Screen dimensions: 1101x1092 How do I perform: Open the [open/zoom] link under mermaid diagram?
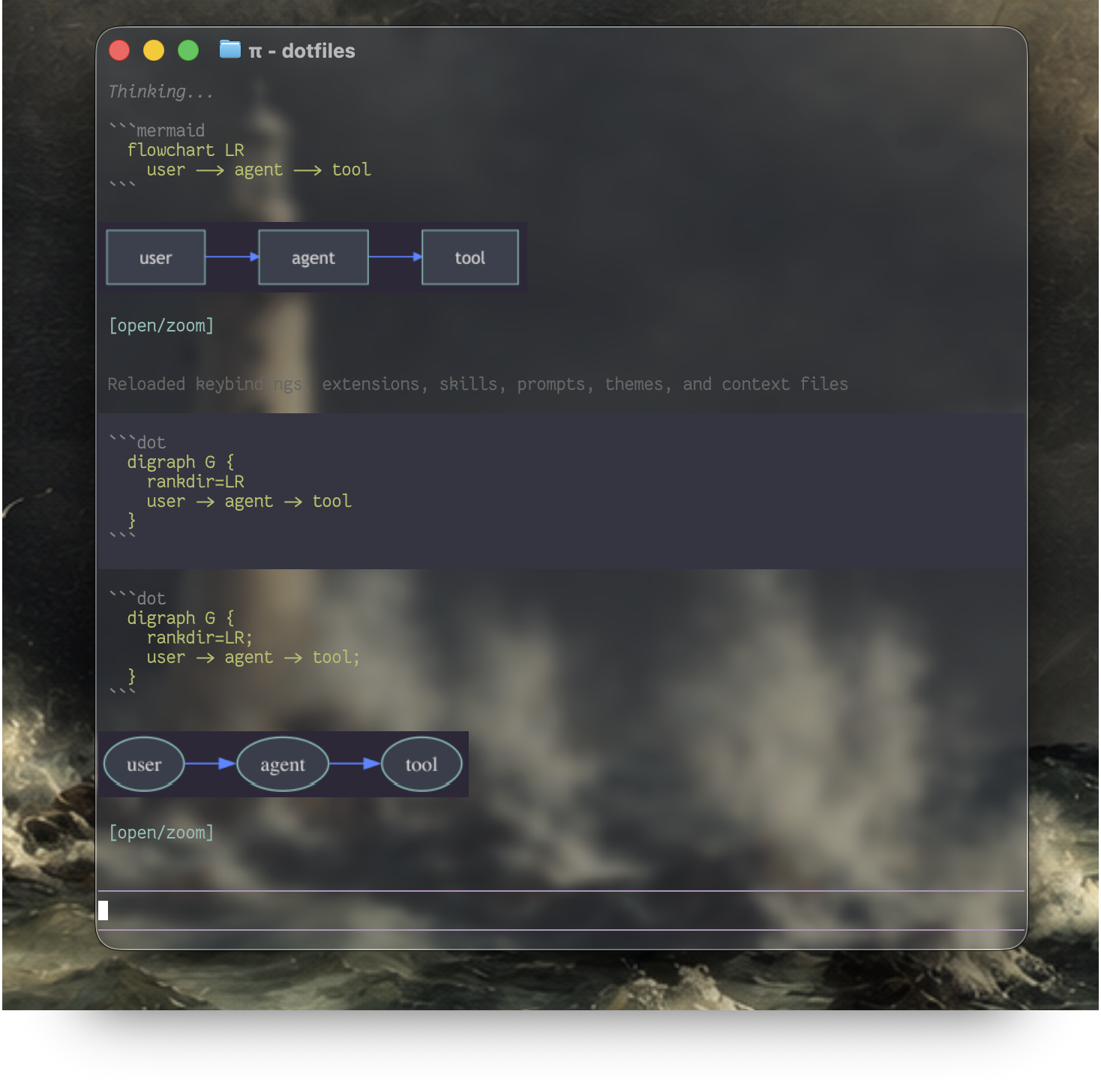click(x=161, y=325)
